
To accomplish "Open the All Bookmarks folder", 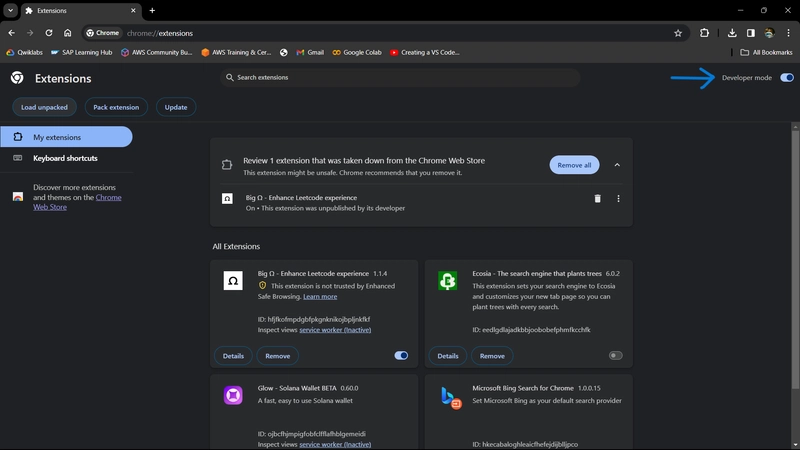I will [x=766, y=52].
